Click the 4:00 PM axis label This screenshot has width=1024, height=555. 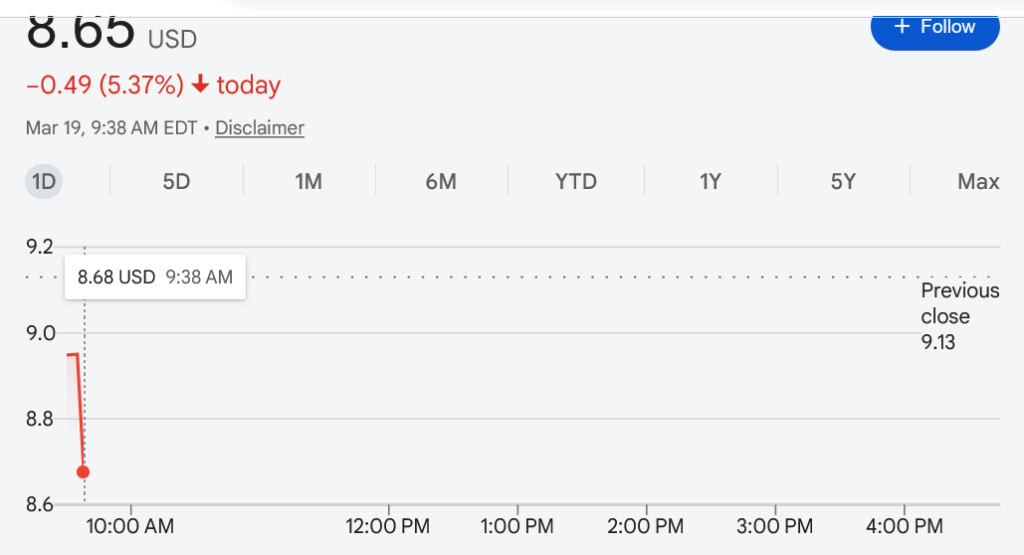[903, 526]
